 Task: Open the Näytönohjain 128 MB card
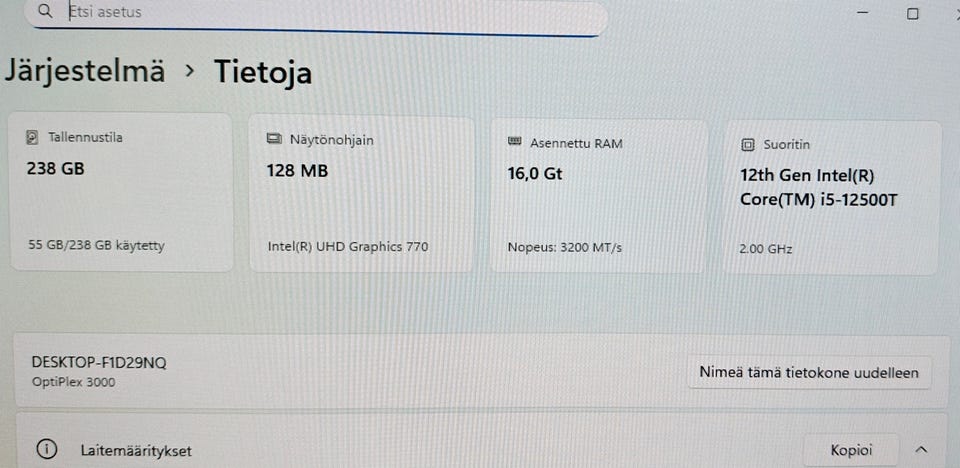[x=362, y=195]
